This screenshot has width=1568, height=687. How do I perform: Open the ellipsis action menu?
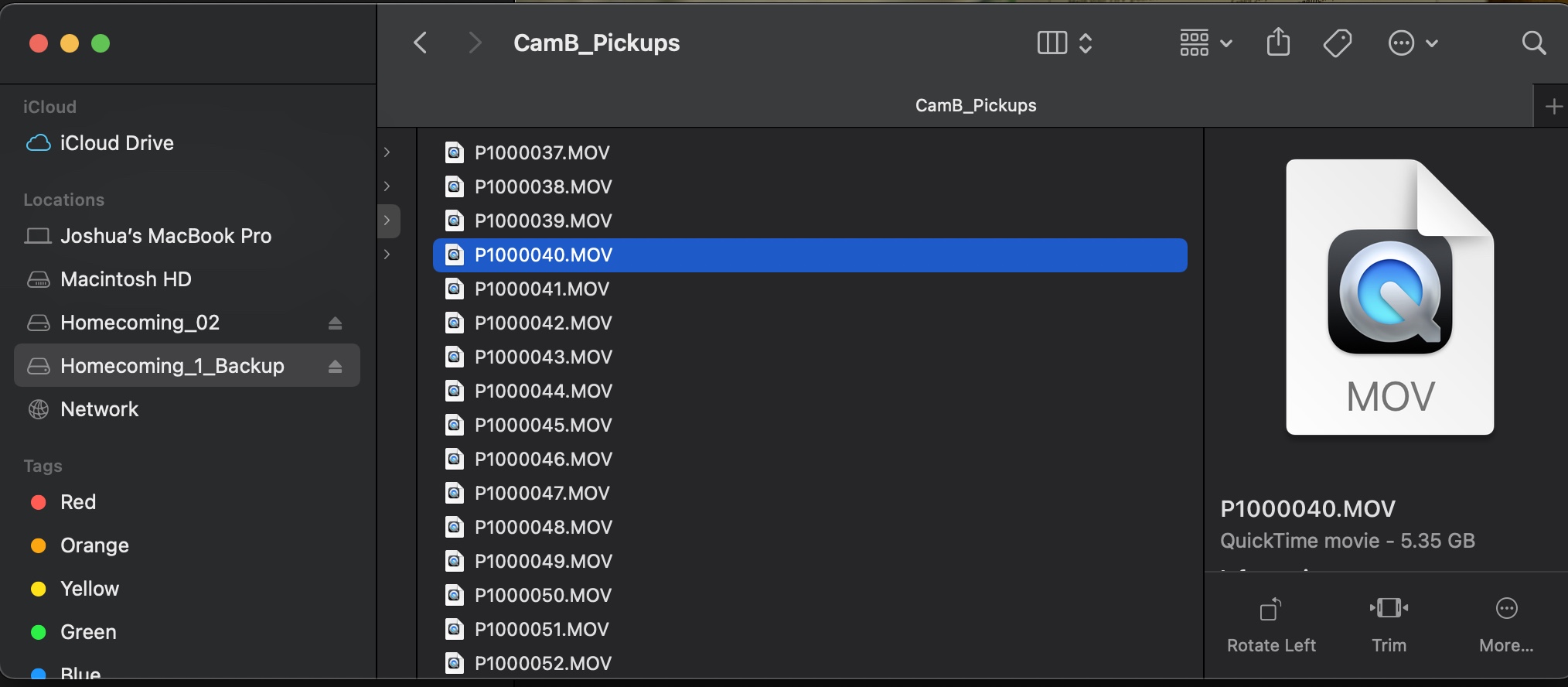click(1413, 43)
